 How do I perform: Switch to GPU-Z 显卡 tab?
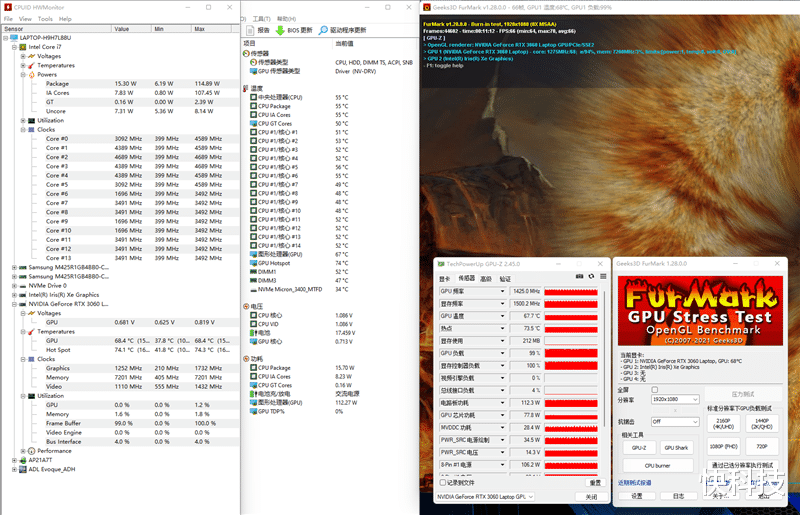pos(444,279)
